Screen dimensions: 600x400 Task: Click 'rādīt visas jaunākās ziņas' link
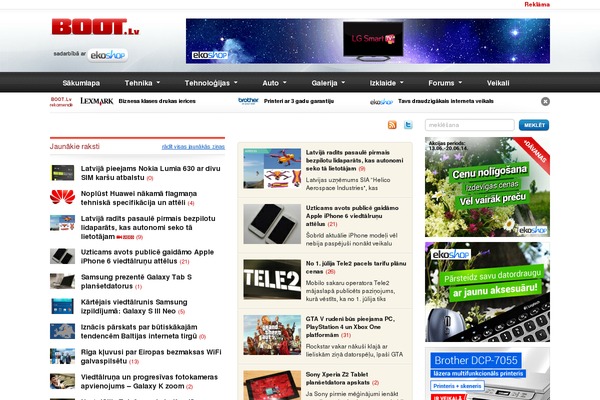pyautogui.click(x=193, y=147)
